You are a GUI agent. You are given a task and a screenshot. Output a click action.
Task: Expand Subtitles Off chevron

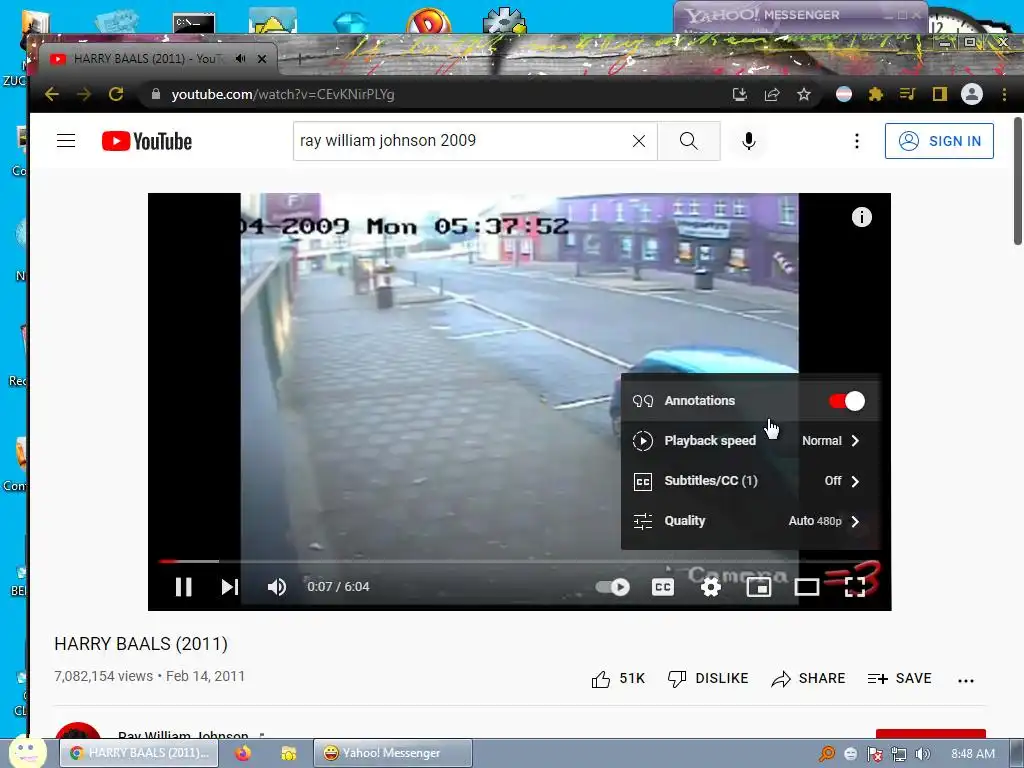click(856, 481)
